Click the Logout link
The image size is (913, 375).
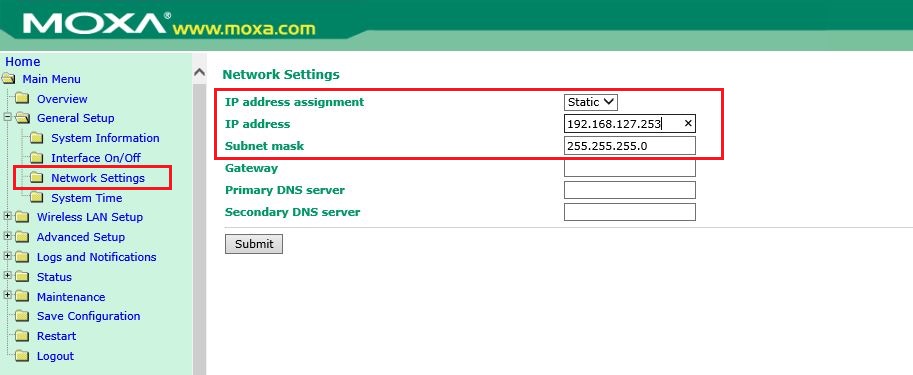[x=55, y=356]
